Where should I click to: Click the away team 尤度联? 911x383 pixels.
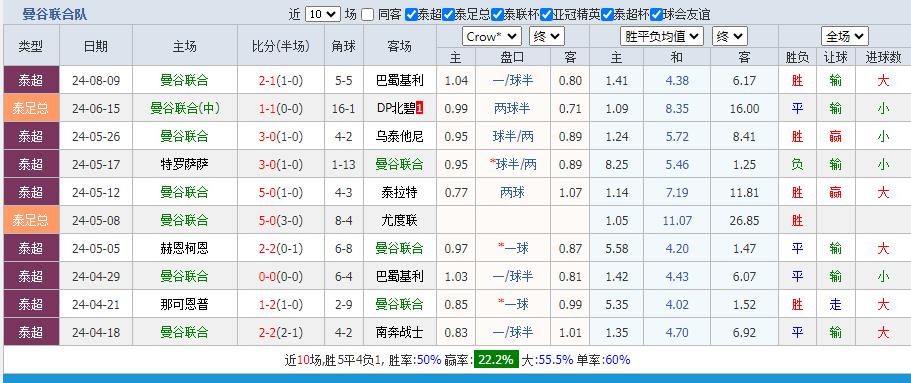(x=400, y=220)
